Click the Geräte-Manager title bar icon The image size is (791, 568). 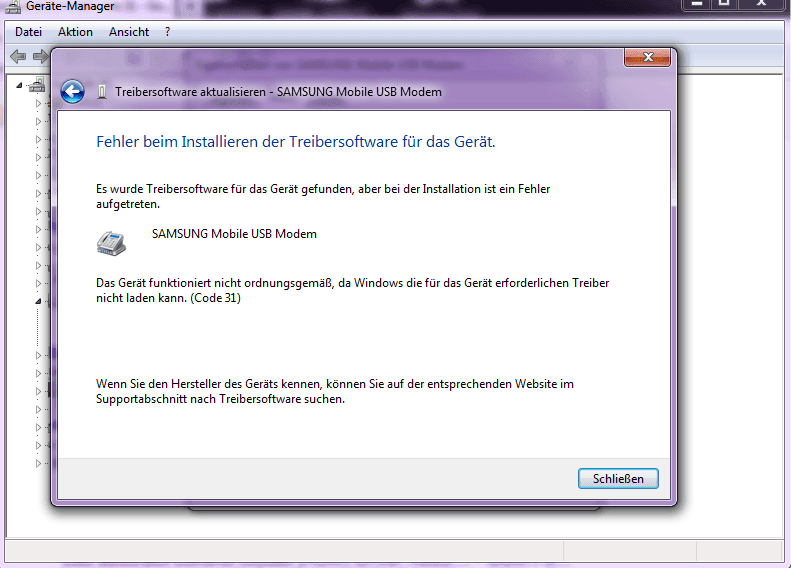13,6
